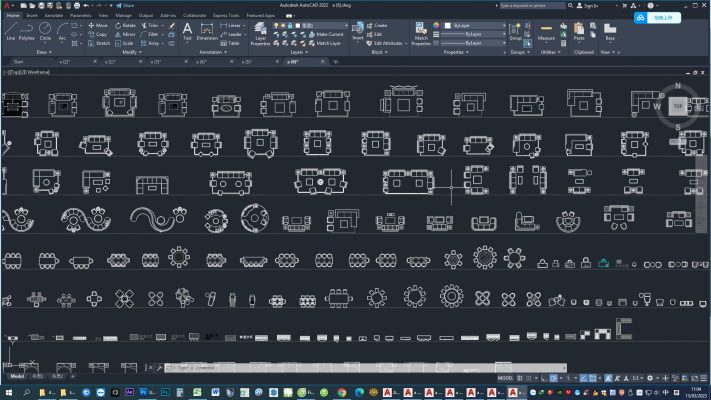Activate the Circle tool
Viewport: 711px width, 400px height.
coord(46,30)
